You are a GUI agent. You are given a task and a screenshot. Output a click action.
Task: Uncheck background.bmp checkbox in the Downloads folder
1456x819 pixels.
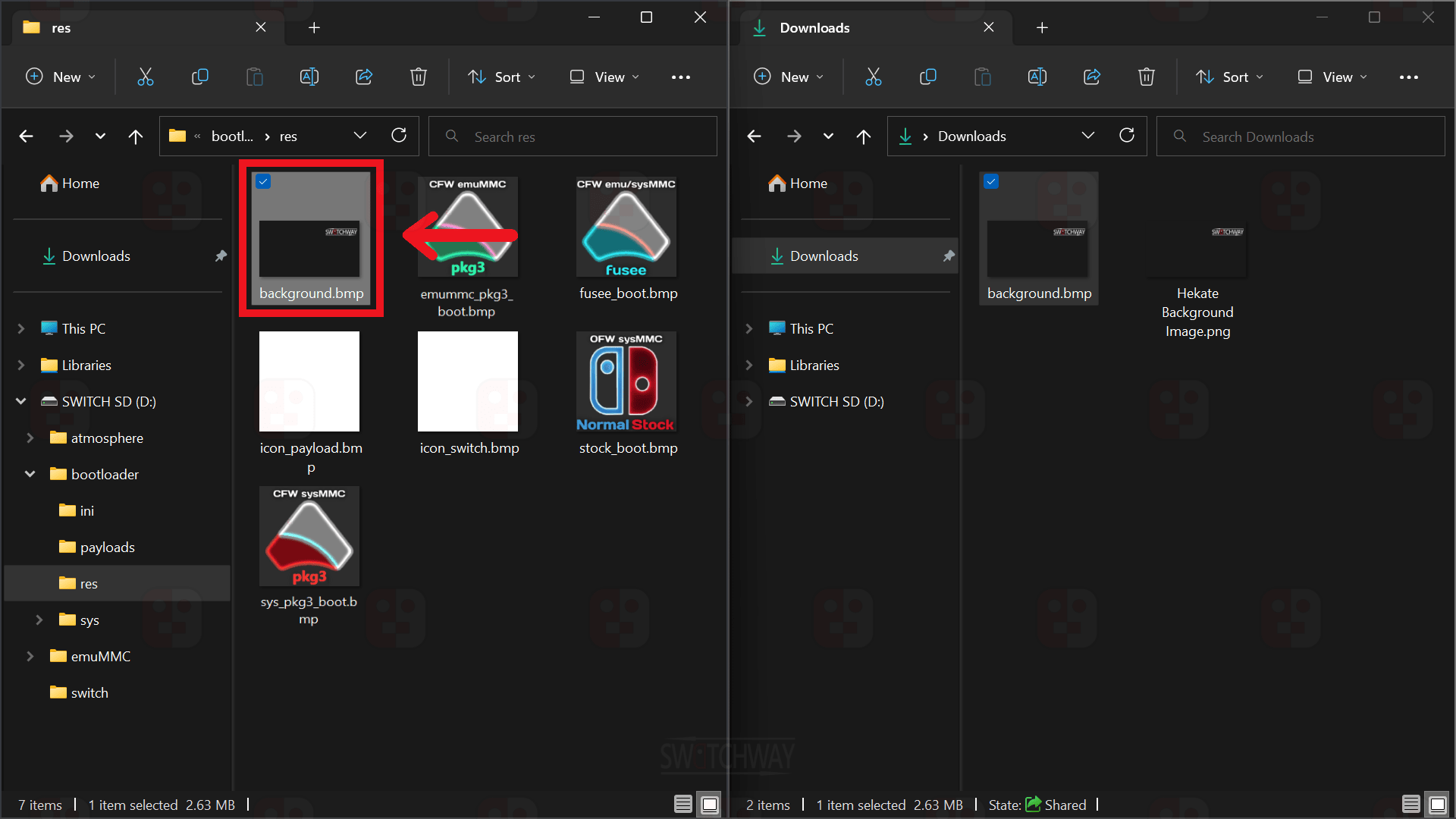point(991,182)
